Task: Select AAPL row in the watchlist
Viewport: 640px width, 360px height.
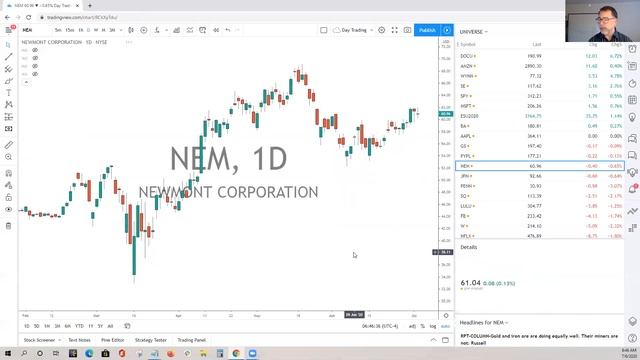Action: coord(540,136)
